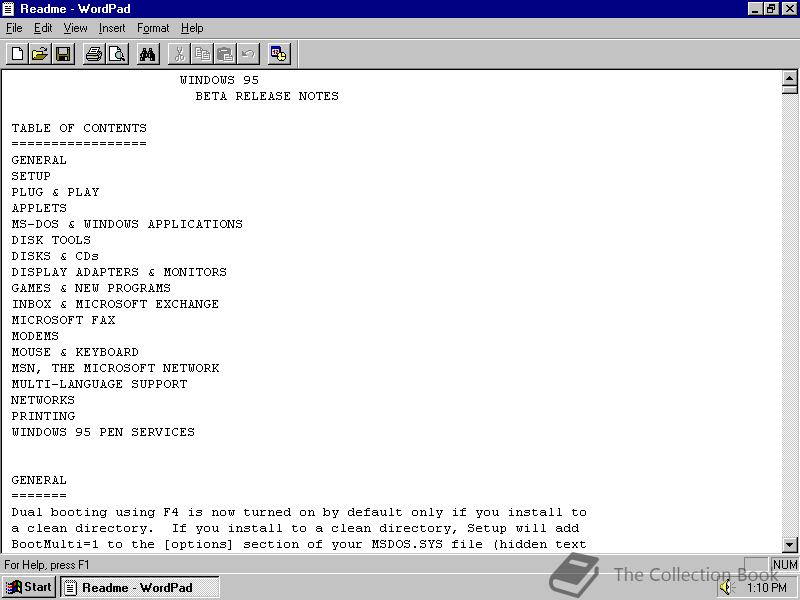Screen dimensions: 800x600
Task: Open the Edit menu
Action: [43, 28]
